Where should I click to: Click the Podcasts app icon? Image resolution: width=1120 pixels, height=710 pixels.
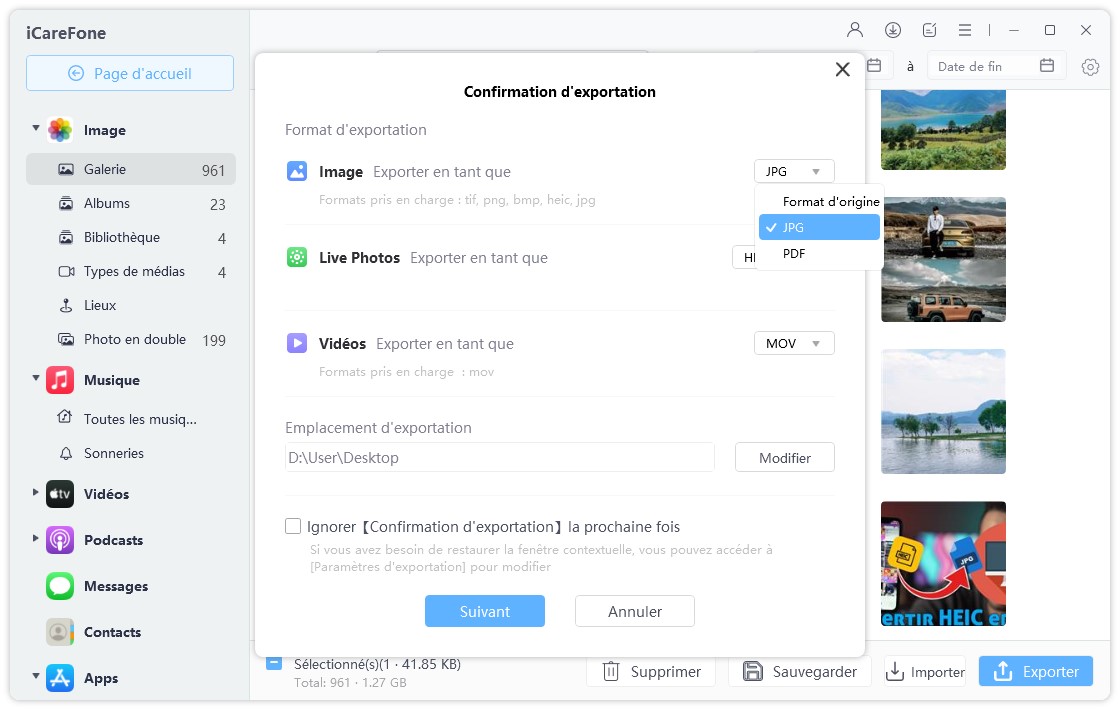(60, 540)
